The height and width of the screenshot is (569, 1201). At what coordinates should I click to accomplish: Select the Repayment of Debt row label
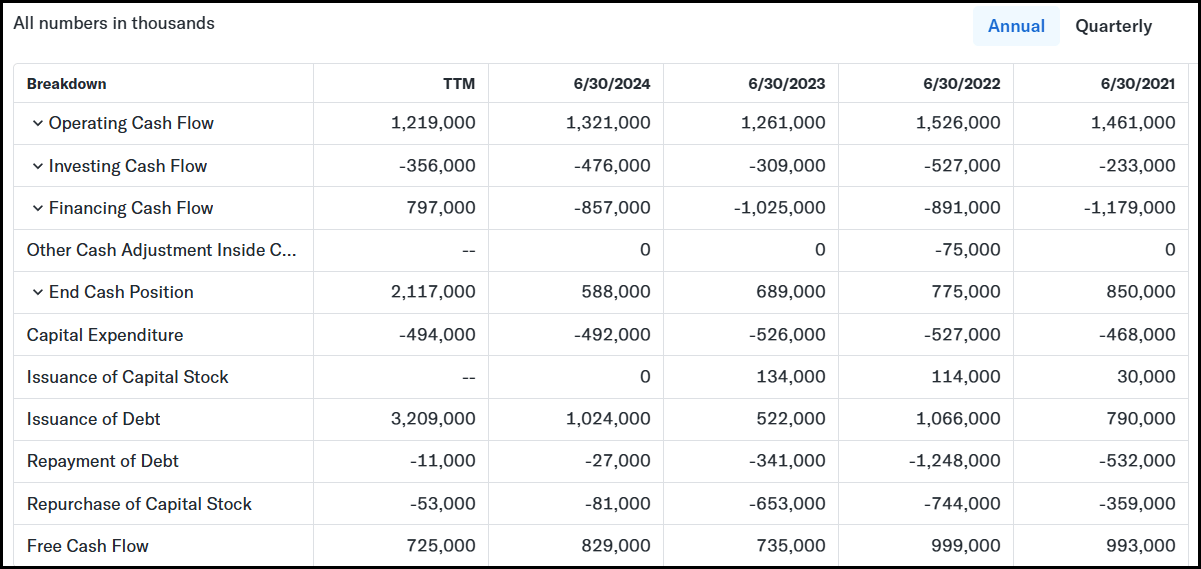coord(103,461)
